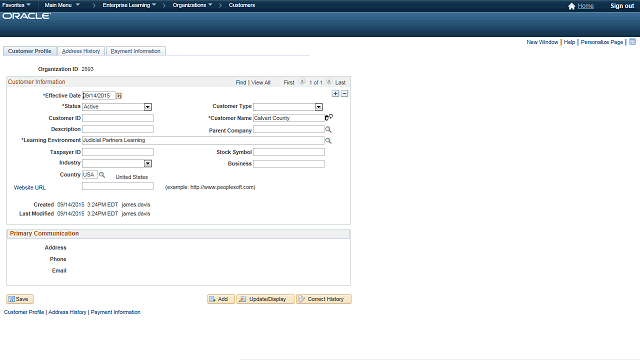Open the Customer Type dropdown
This screenshot has width=640, height=360.
point(319,107)
